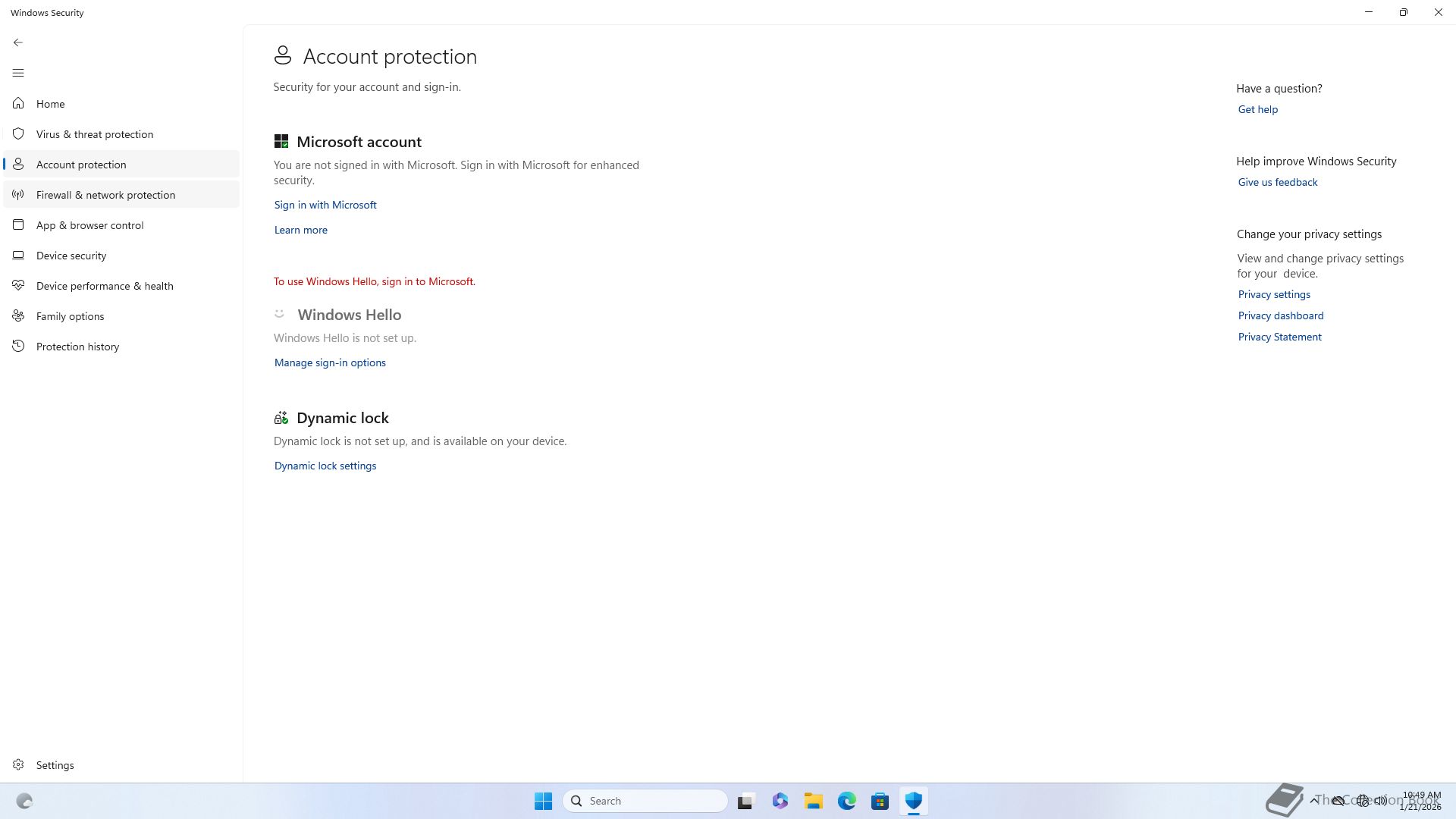Click Give us feedback link
This screenshot has height=819, width=1456.
[x=1277, y=182]
